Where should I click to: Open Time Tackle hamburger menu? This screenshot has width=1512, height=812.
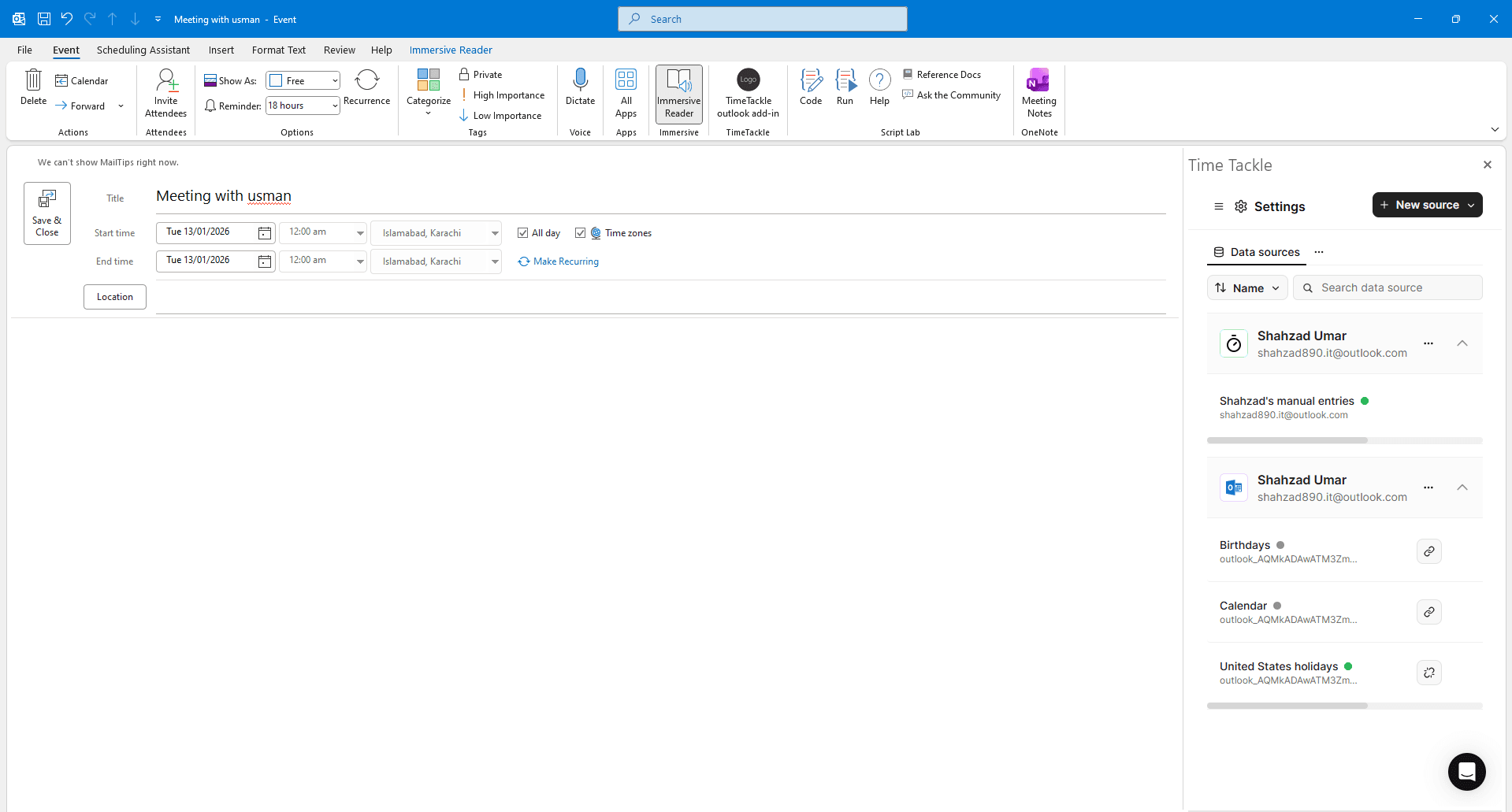[x=1219, y=206]
